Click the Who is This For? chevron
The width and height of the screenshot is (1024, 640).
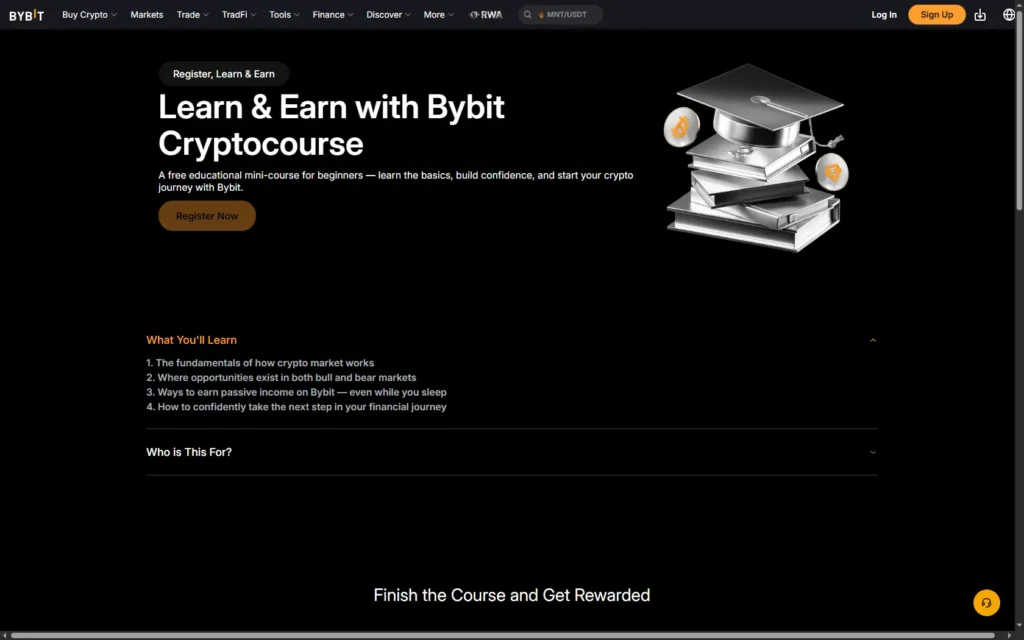click(x=872, y=452)
